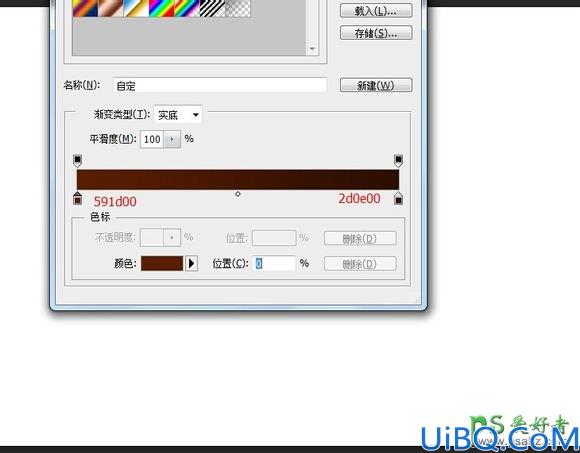Click the 不透明度 opacity input field
The width and height of the screenshot is (580, 453).
[x=152, y=237]
